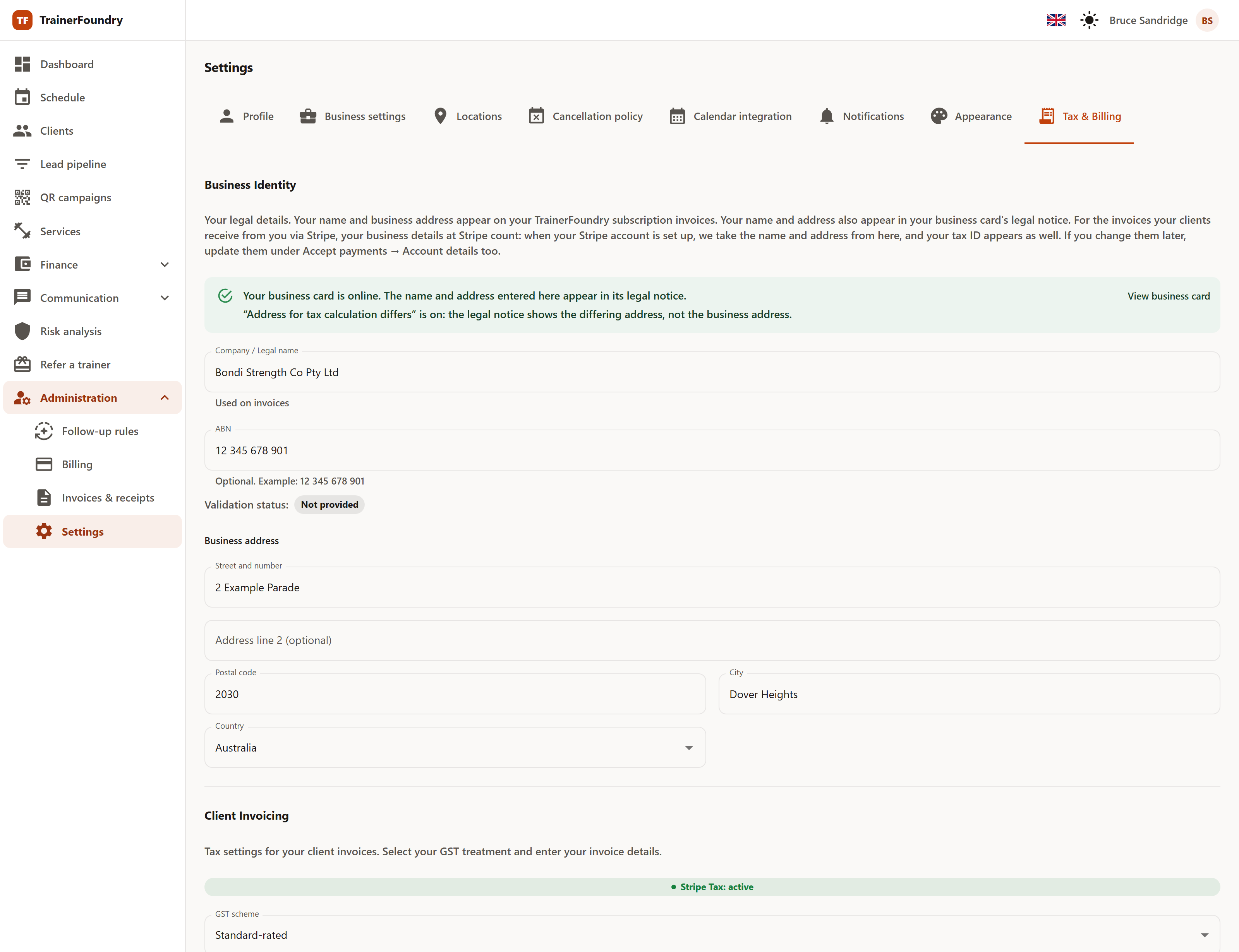Viewport: 1239px width, 952px height.
Task: Click the Bruce Sandridge user name
Action: tap(1148, 21)
